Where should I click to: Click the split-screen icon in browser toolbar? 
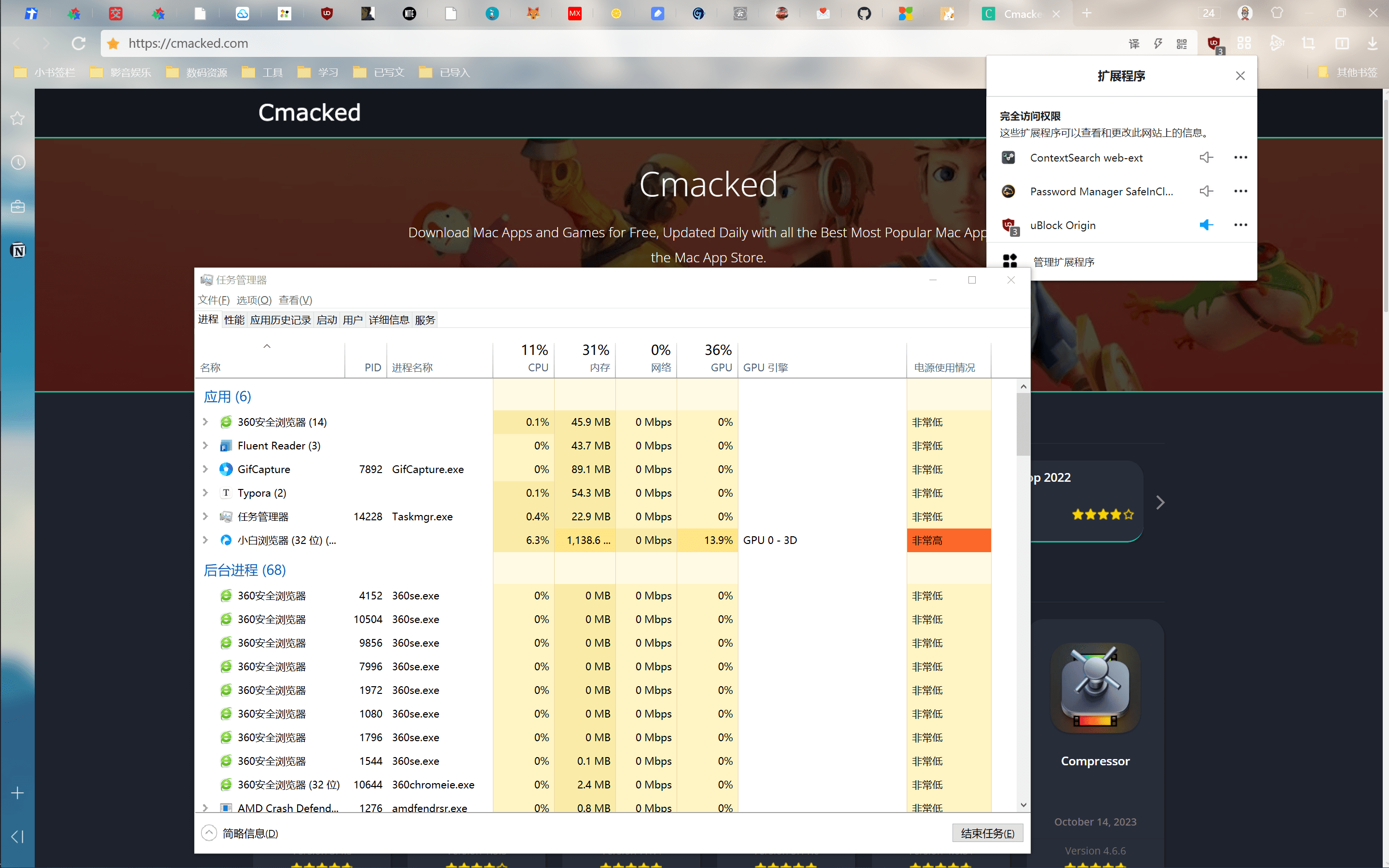pos(1342,43)
